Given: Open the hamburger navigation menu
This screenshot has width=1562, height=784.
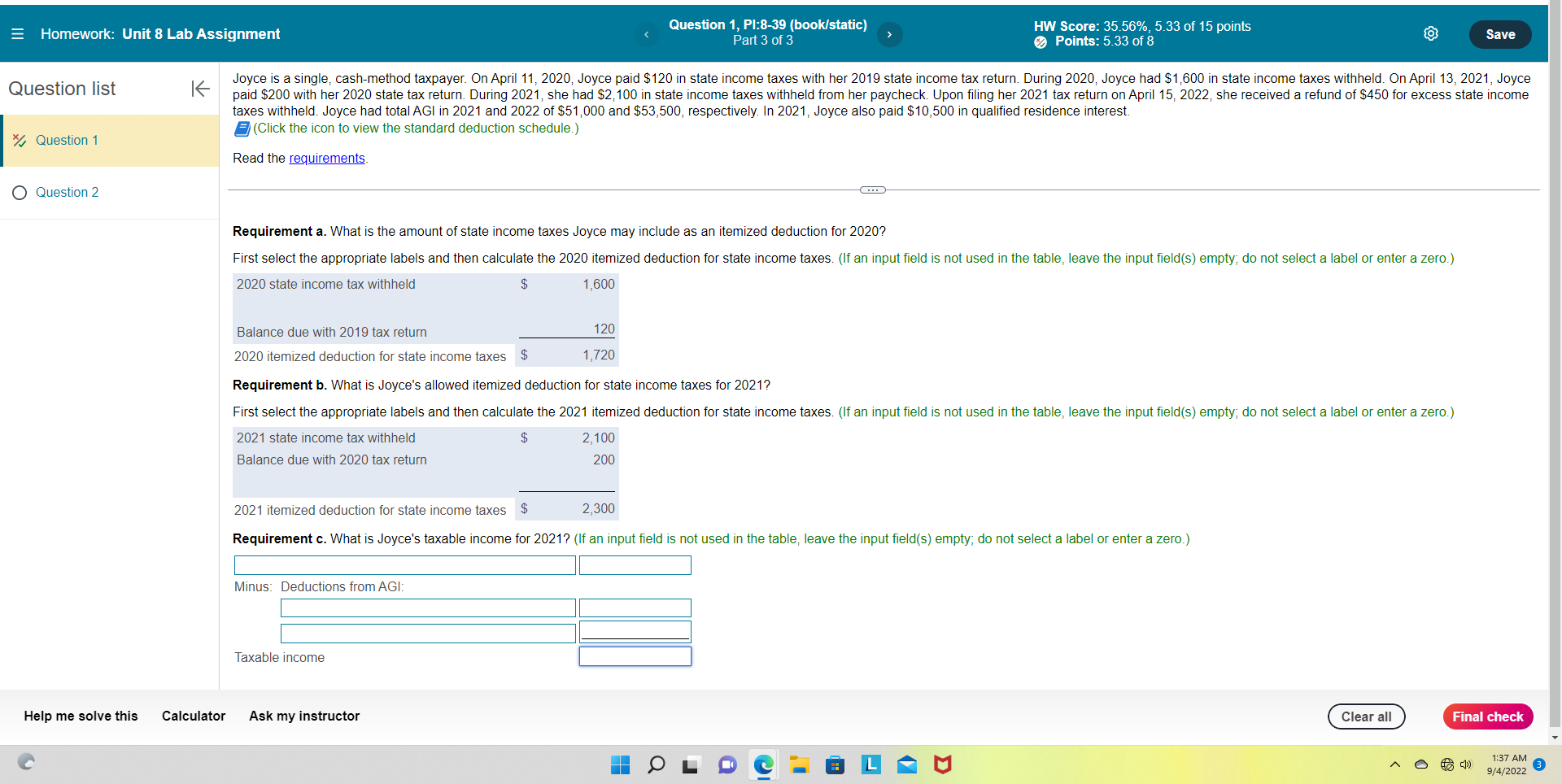Looking at the screenshot, I should (x=16, y=33).
